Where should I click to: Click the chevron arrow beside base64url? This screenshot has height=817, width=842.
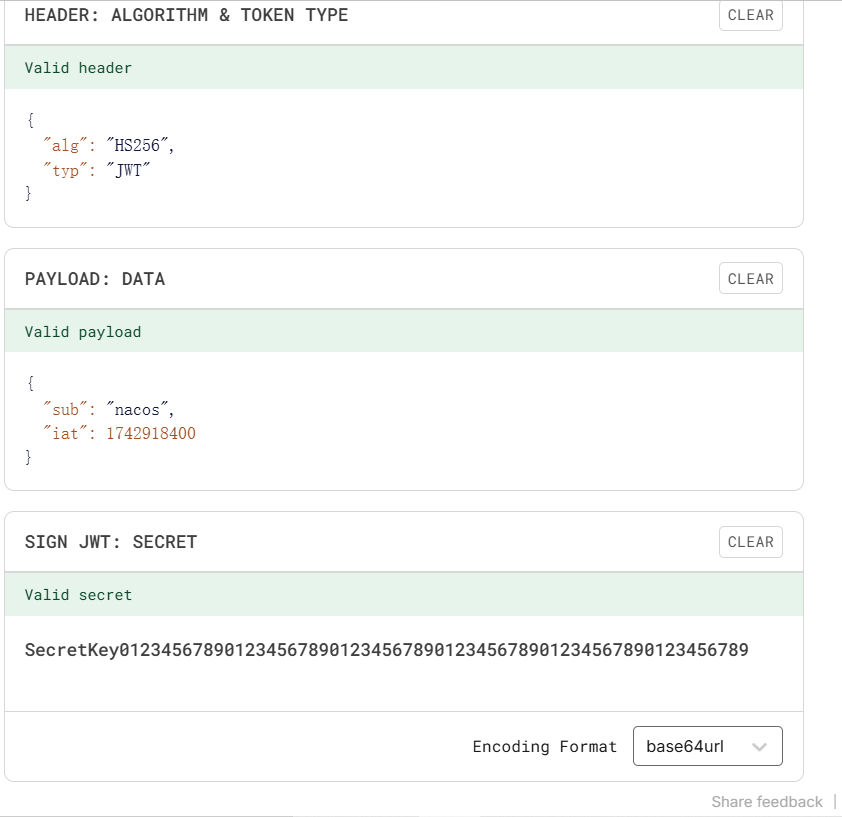point(759,747)
